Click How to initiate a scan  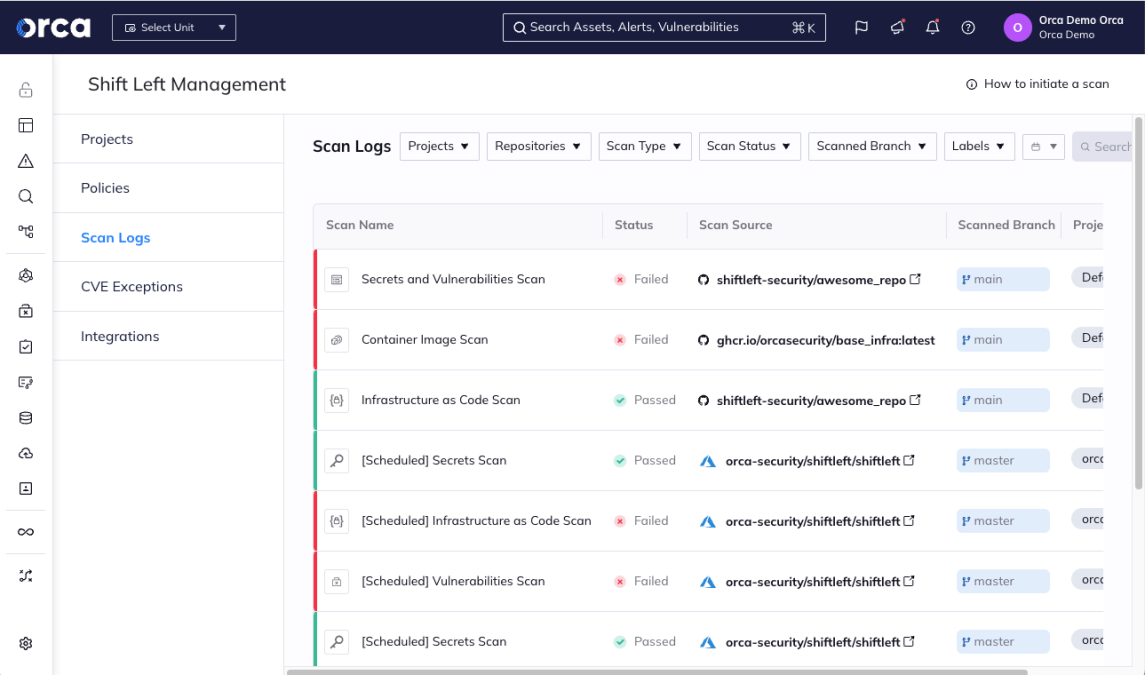pos(1037,84)
